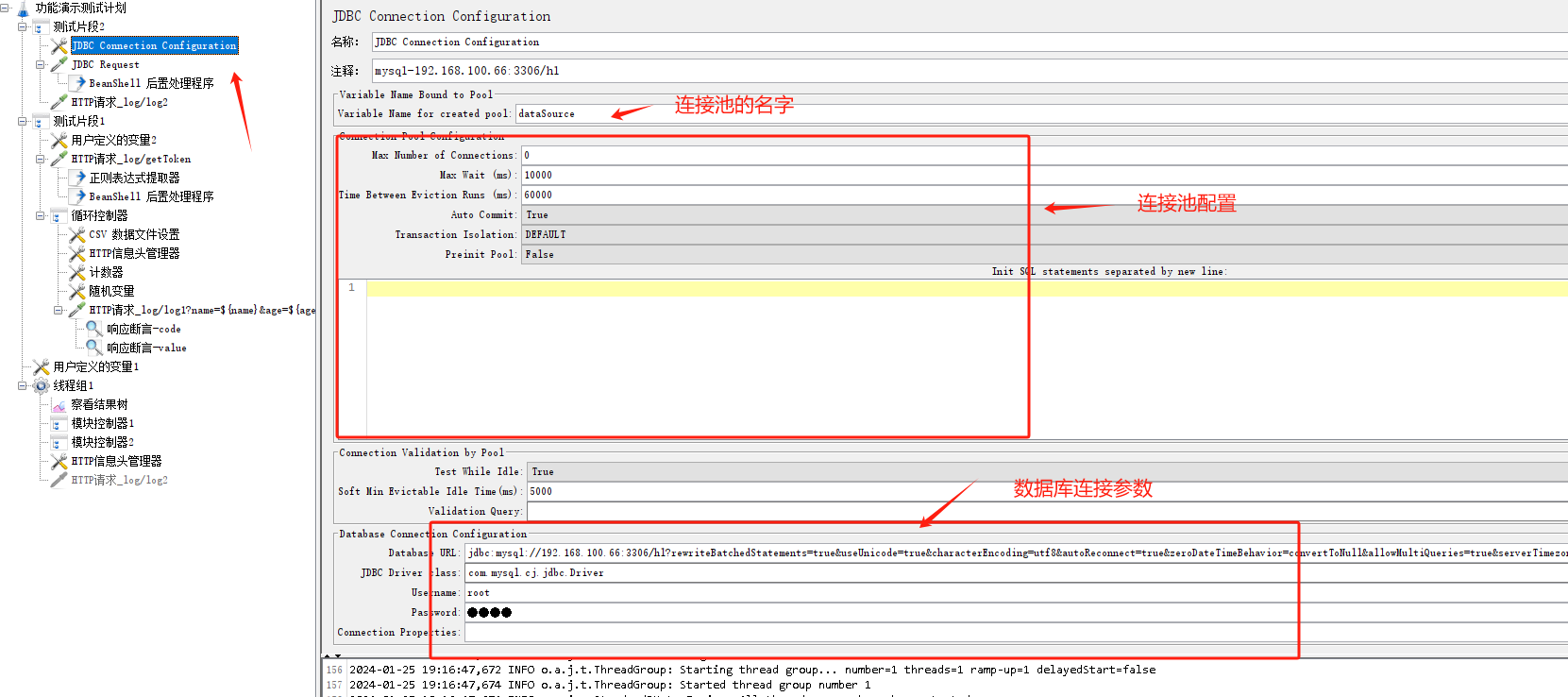
Task: Click the Max Wait (ms) field
Action: click(1044, 175)
